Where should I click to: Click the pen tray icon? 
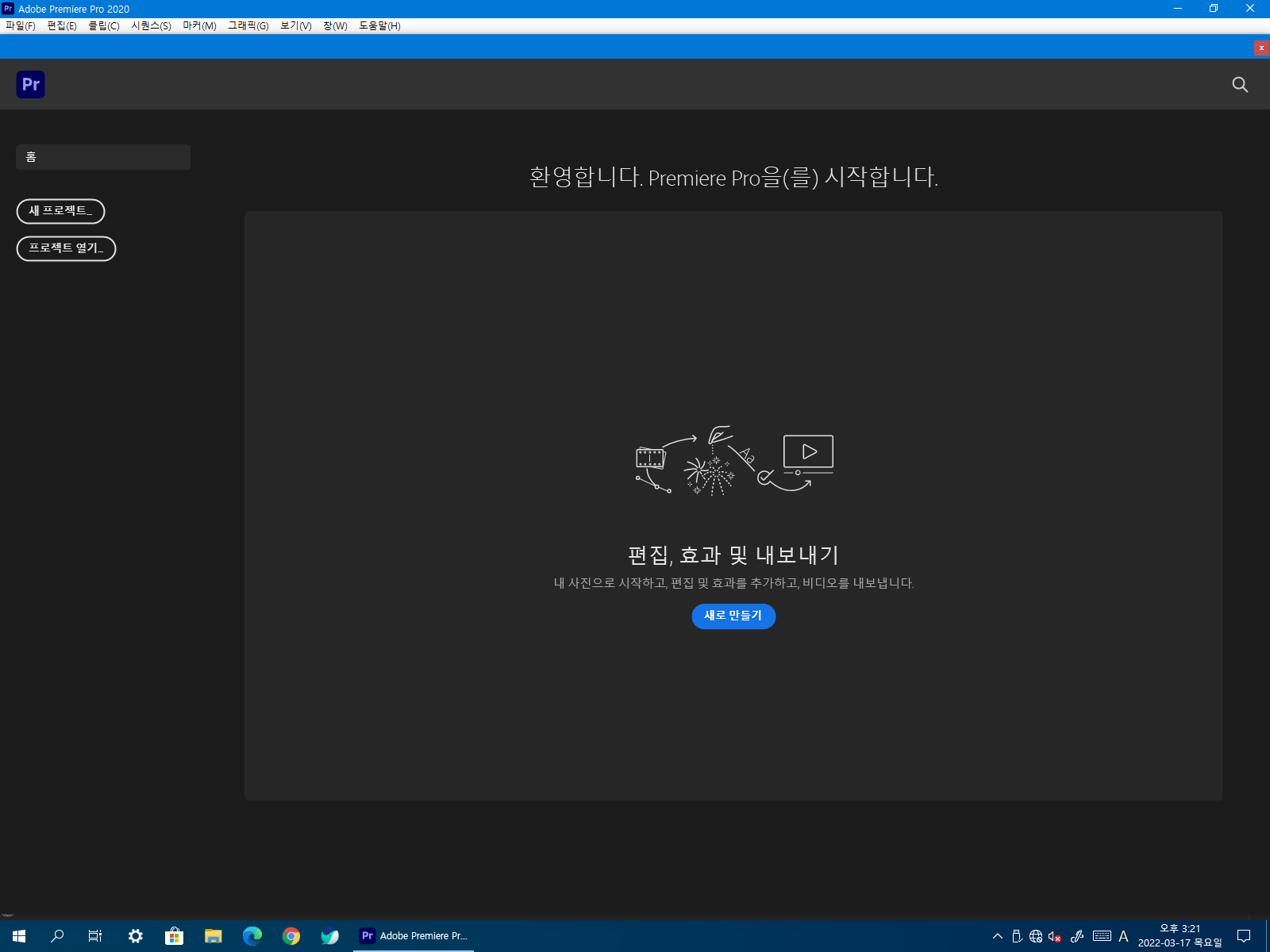tap(1077, 936)
